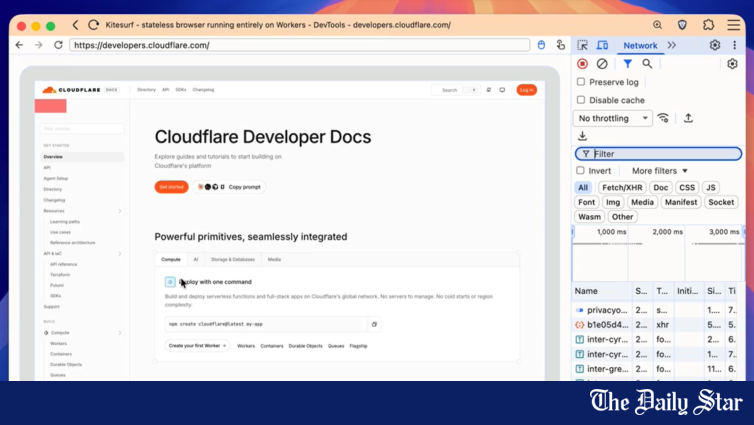Reload using the title bar refresh icon
The image size is (754, 425).
click(x=94, y=25)
